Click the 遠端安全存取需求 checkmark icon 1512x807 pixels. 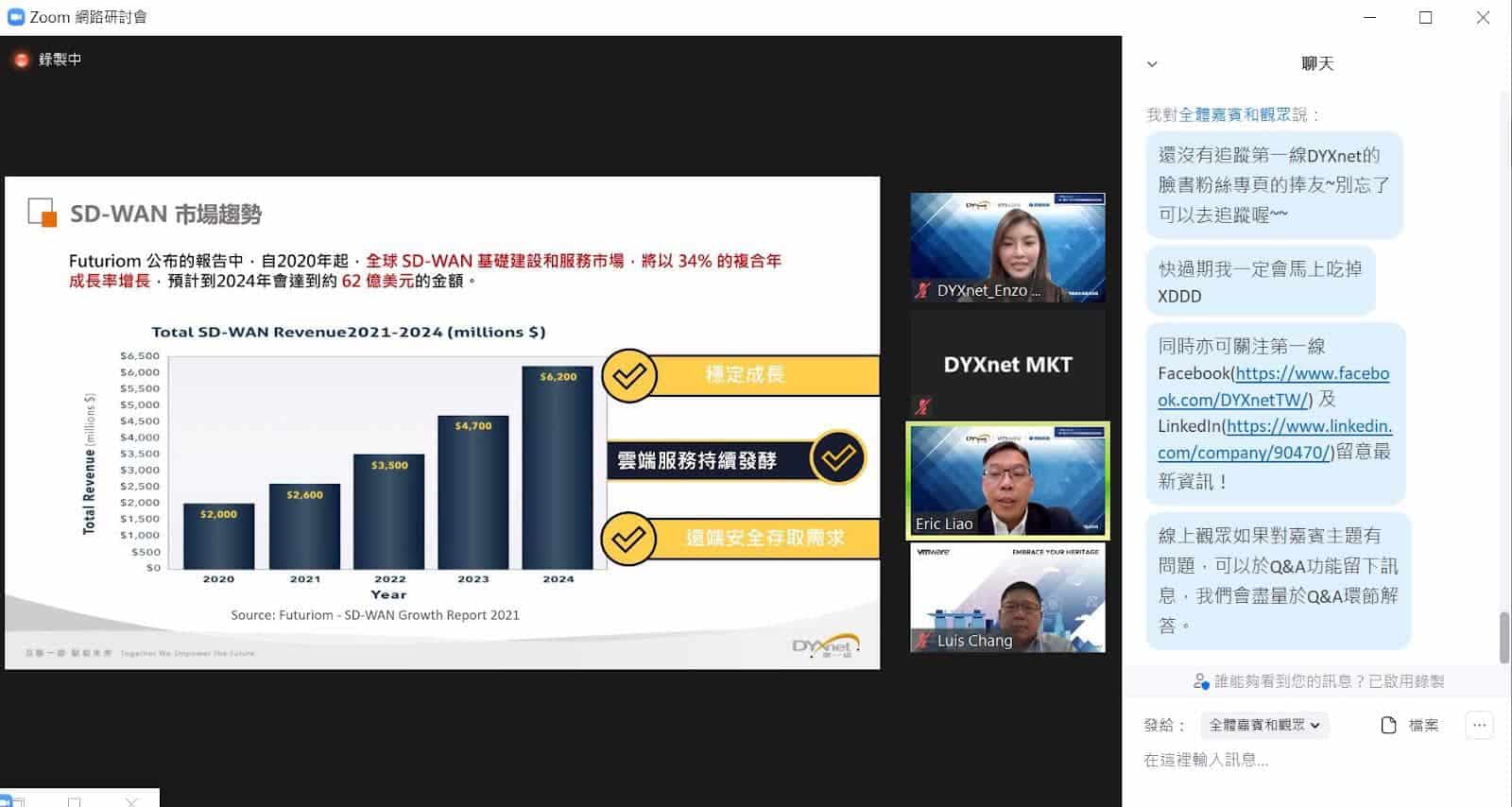pyautogui.click(x=628, y=539)
